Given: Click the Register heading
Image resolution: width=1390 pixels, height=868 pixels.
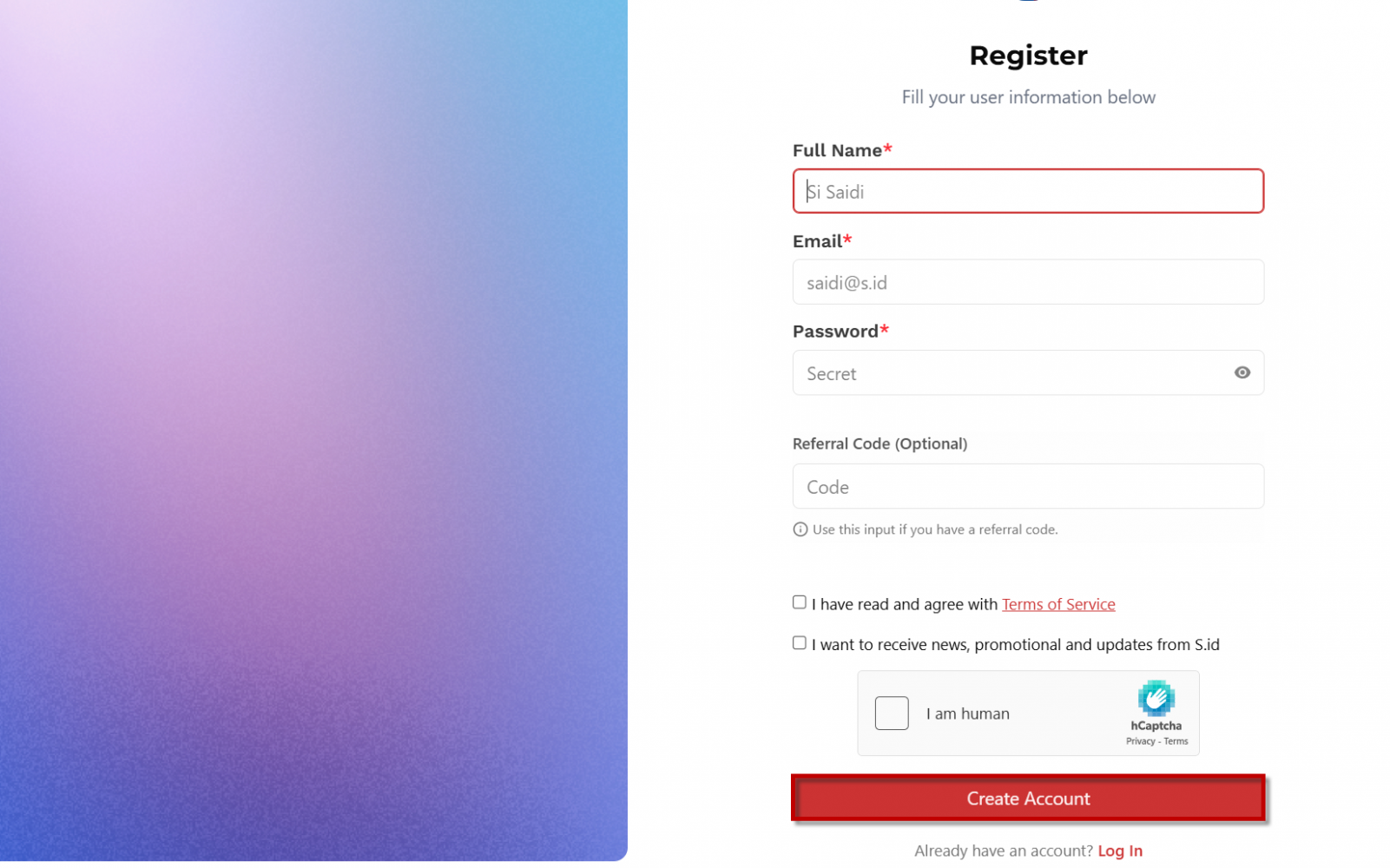Looking at the screenshot, I should coord(1027,56).
